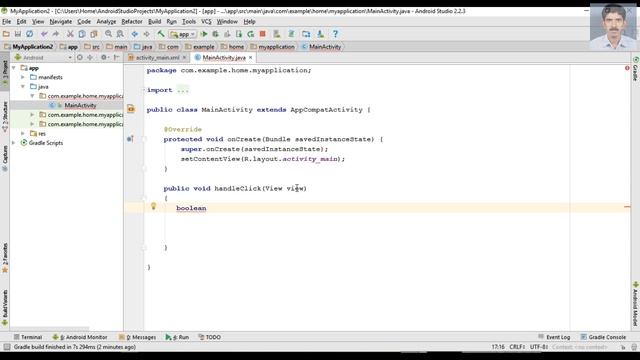Expand the Gradle Scripts node arrow

click(x=14, y=143)
